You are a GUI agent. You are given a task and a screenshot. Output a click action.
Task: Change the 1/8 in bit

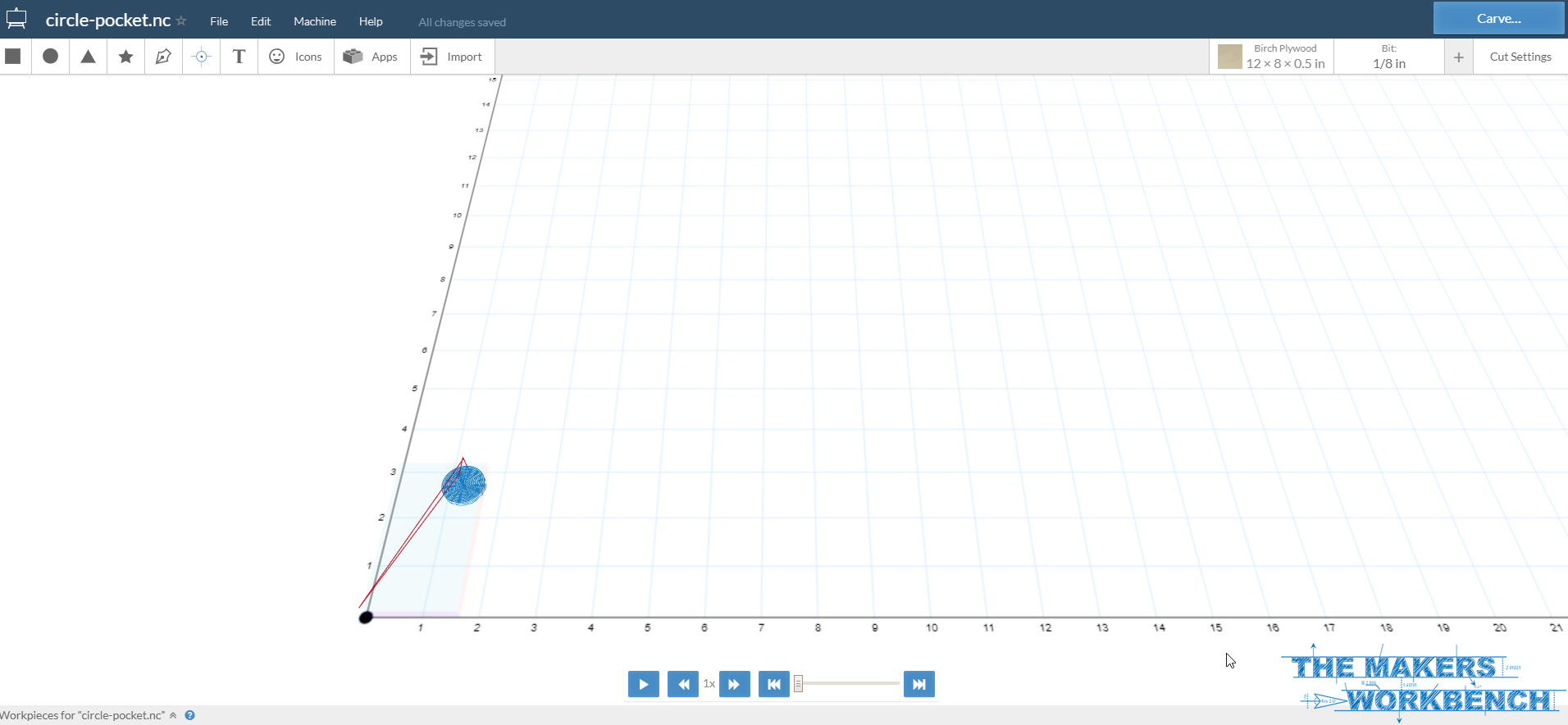[x=1389, y=57]
